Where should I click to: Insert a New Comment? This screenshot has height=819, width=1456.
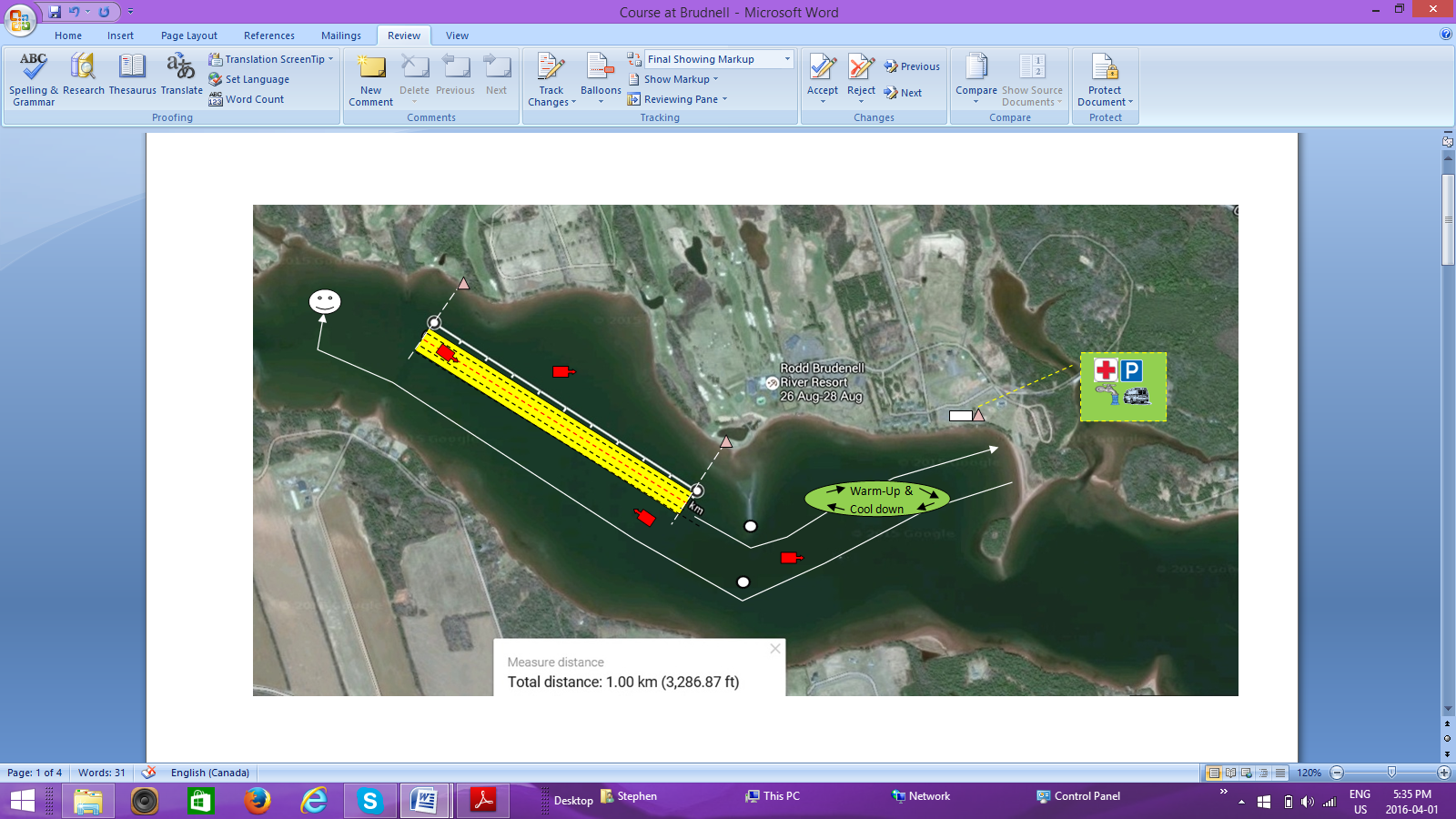click(370, 79)
